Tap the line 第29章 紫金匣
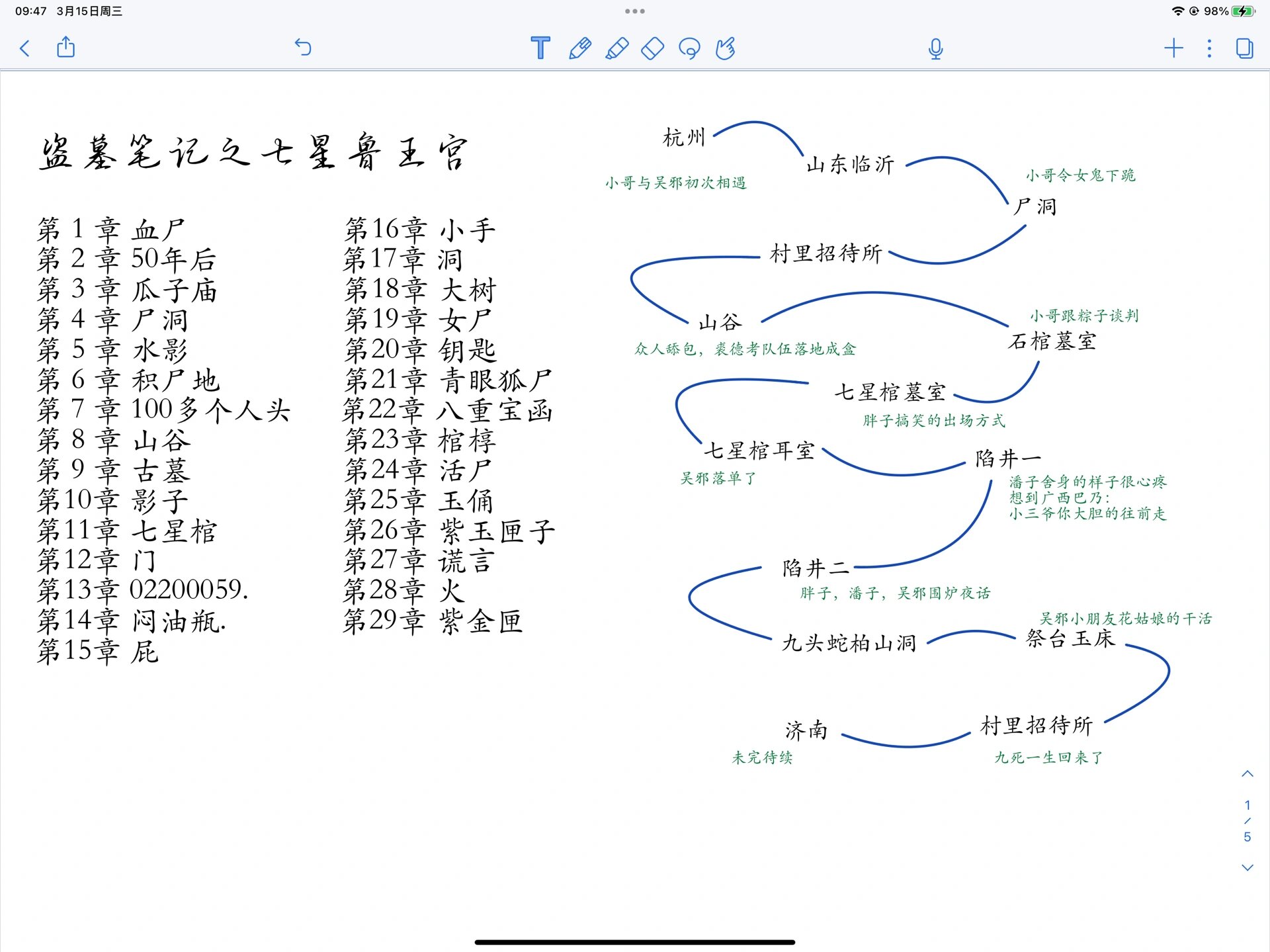This screenshot has width=1270, height=952. click(433, 621)
